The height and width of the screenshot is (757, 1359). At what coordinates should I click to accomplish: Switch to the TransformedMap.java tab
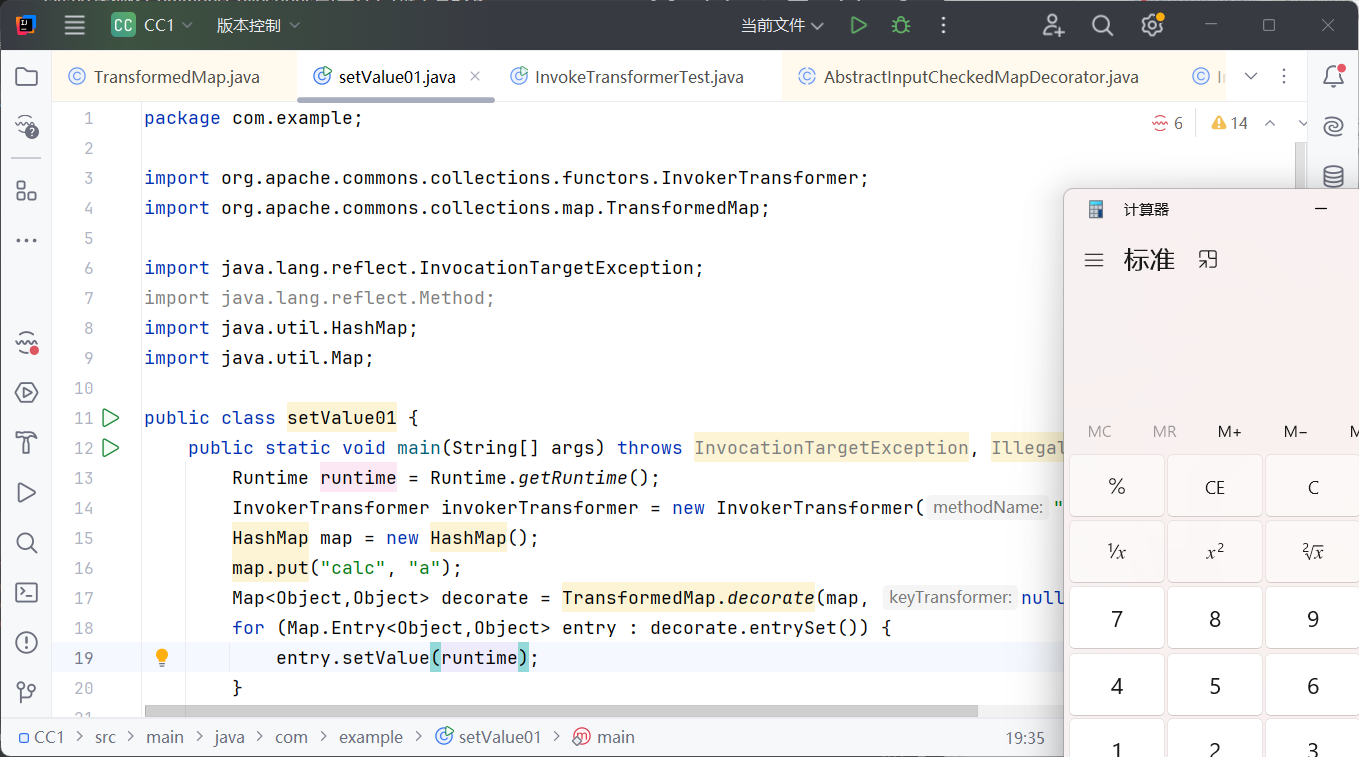[175, 77]
